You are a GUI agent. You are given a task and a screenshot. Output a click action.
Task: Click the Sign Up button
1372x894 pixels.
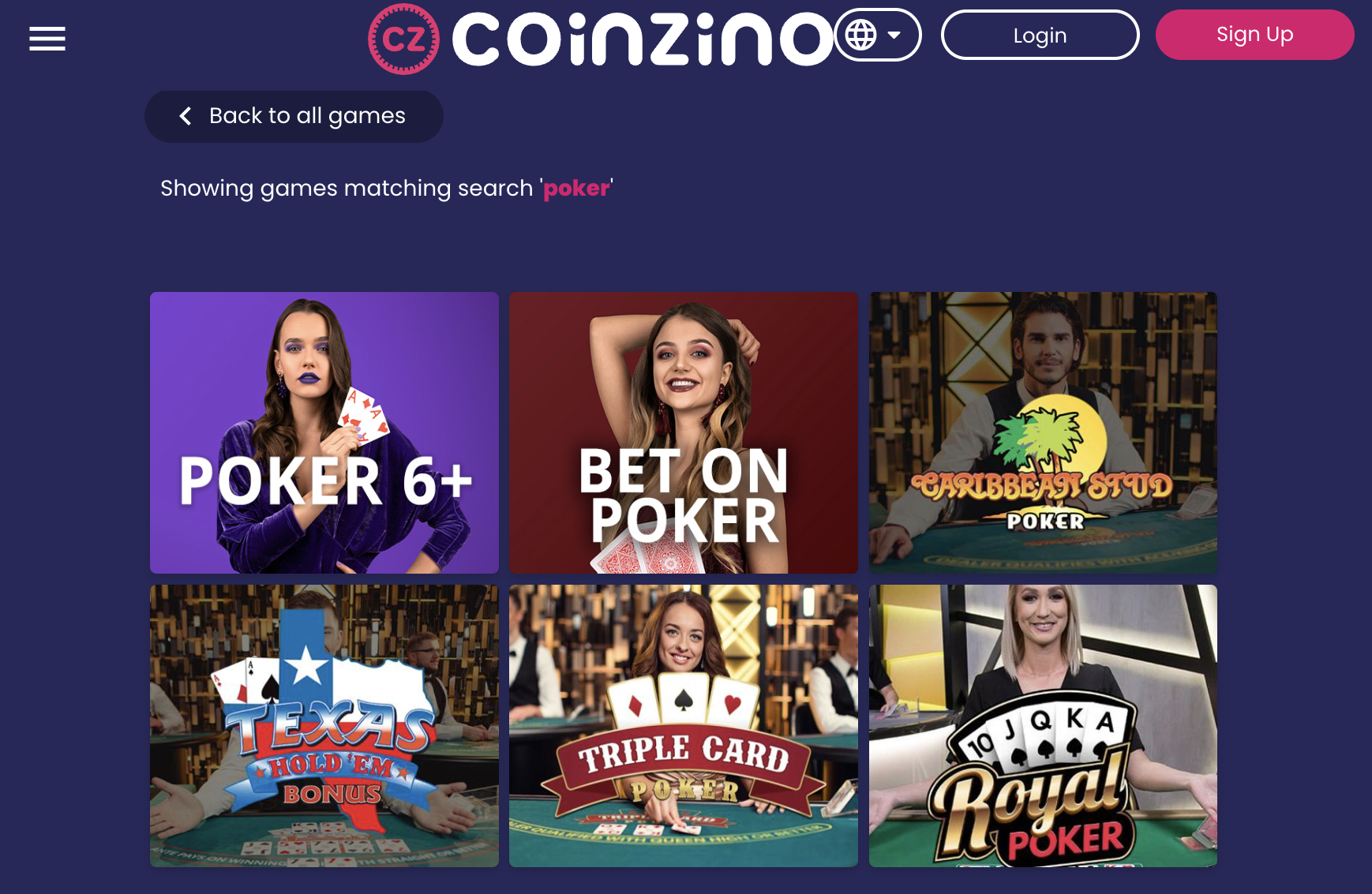pyautogui.click(x=1254, y=35)
